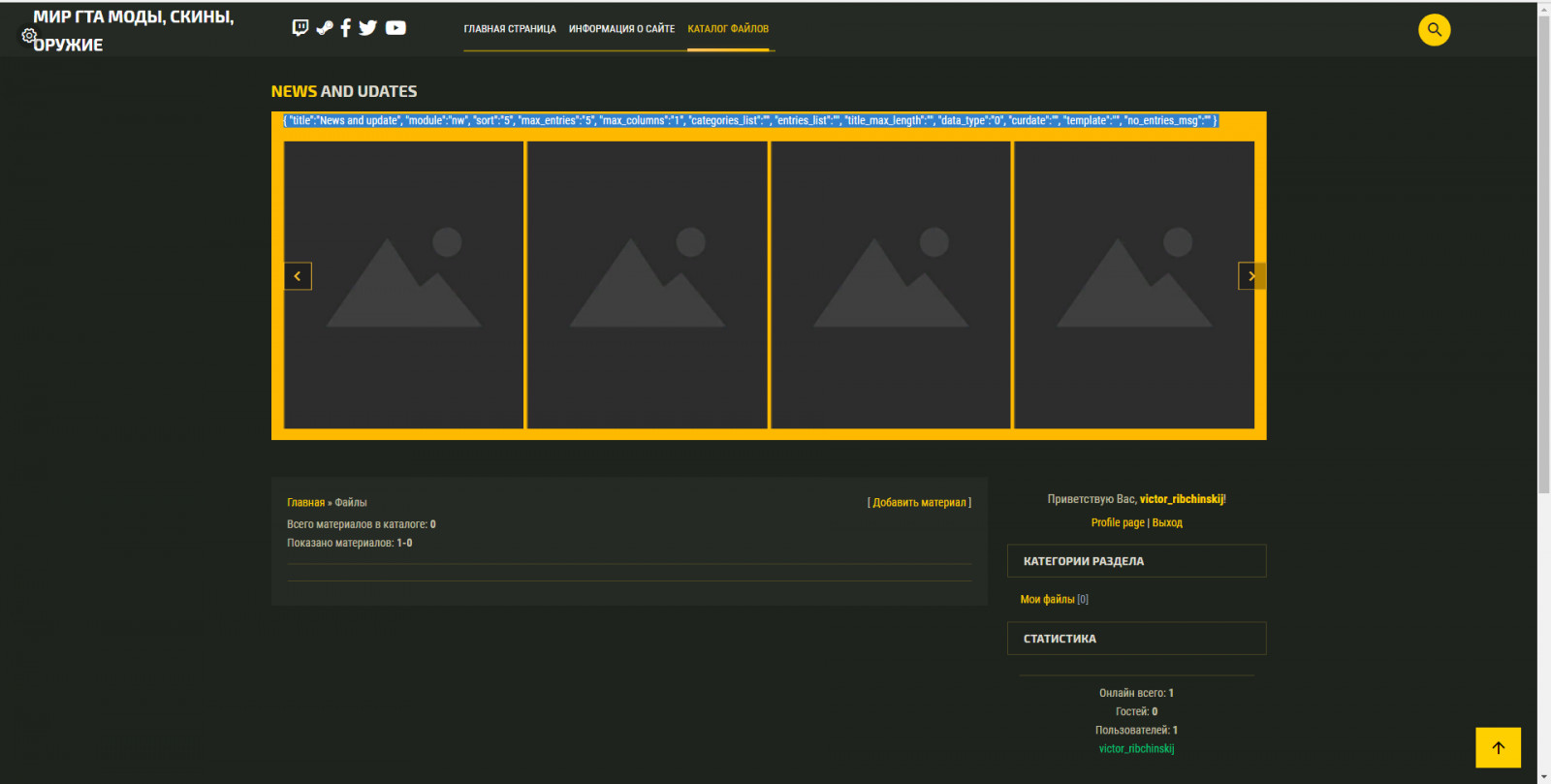
Task: Click the Выход logout link
Action: pos(1167,523)
